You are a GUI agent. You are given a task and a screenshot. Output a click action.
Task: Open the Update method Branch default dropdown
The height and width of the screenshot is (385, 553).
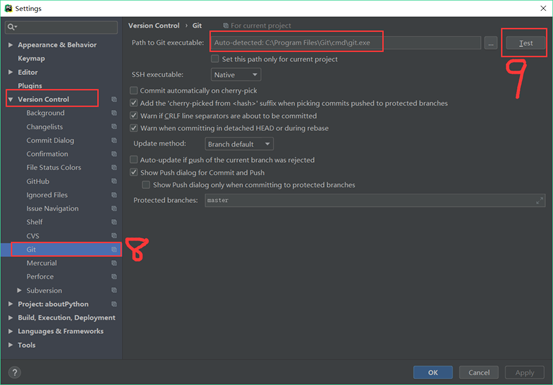[239, 144]
